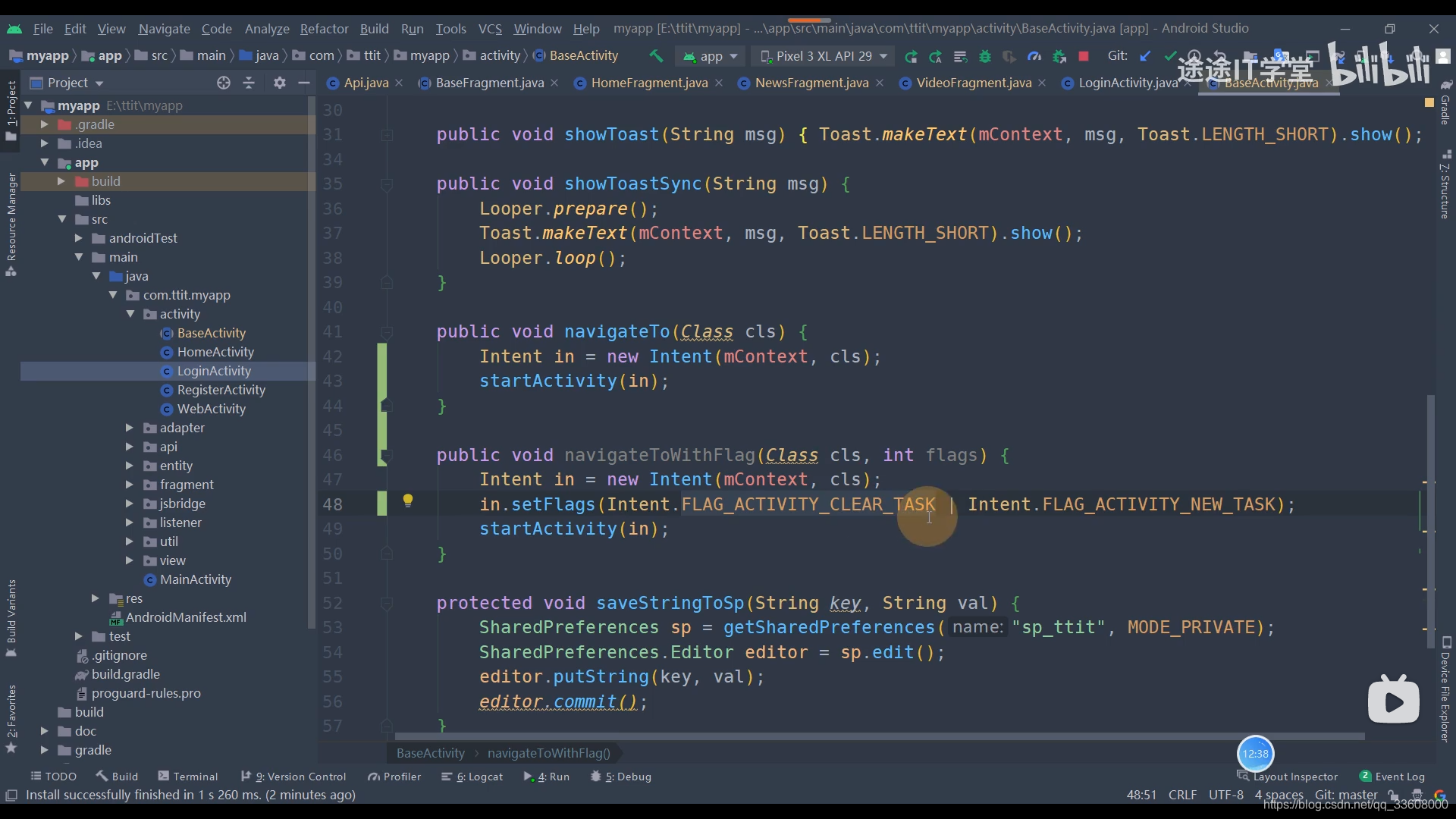The image size is (1456, 819).
Task: Toggle the Device File Explorer panel
Action: tap(1445, 690)
